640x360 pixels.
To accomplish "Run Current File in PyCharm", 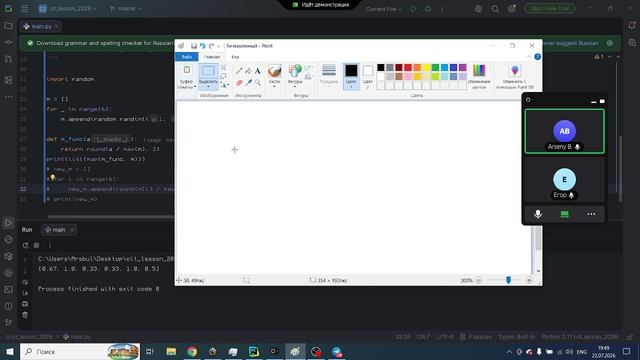I will [413, 9].
